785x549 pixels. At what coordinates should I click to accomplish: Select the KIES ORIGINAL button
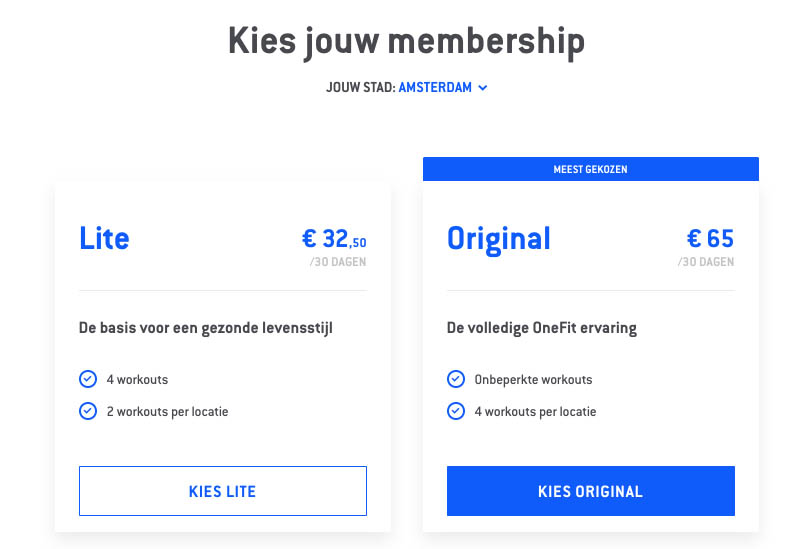(591, 491)
